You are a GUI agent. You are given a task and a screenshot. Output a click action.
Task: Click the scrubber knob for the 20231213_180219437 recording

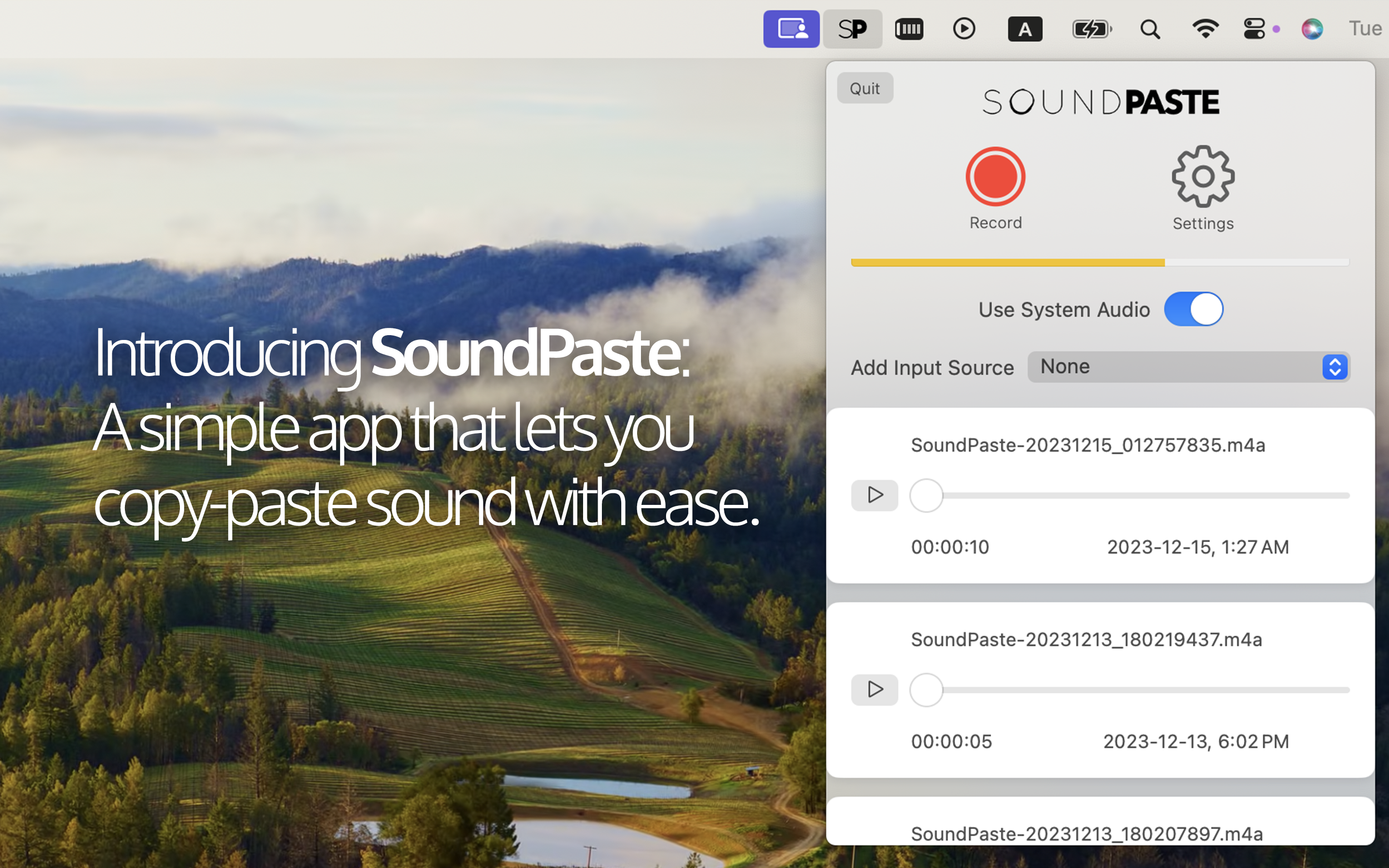click(926, 690)
